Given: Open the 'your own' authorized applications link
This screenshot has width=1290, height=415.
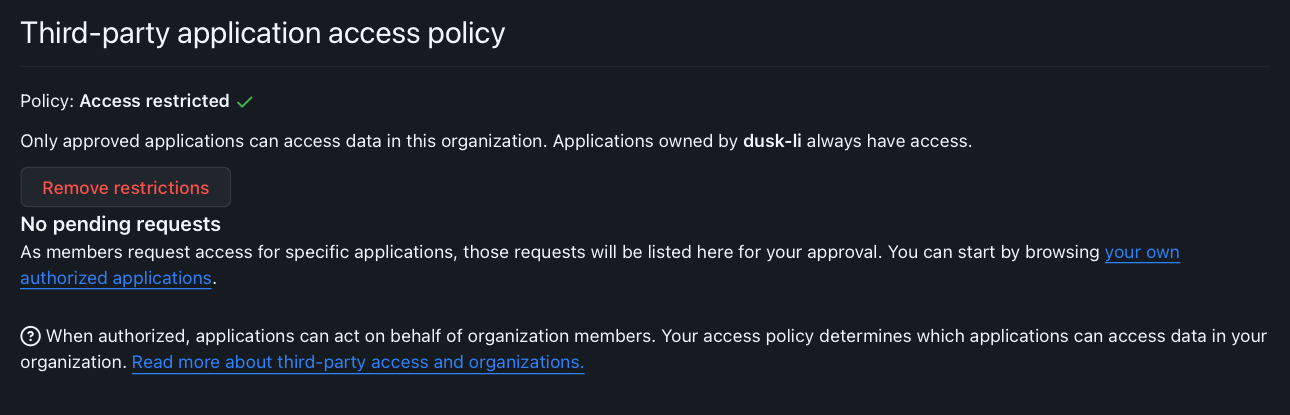Looking at the screenshot, I should click(x=1142, y=252).
